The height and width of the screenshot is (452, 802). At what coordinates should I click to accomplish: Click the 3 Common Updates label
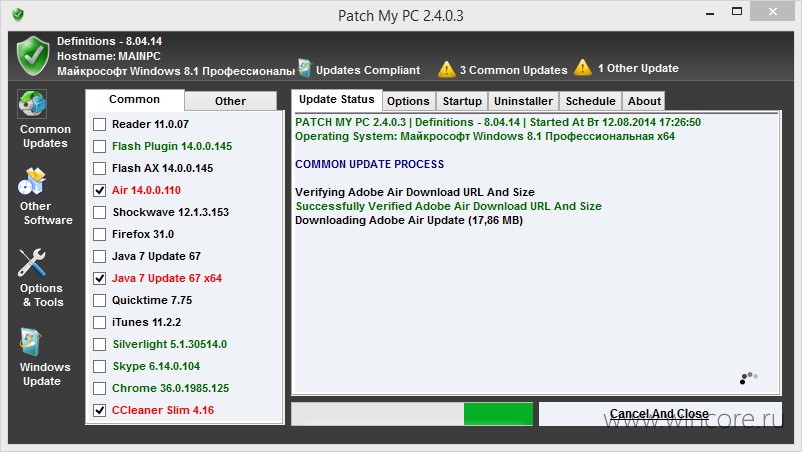point(513,70)
